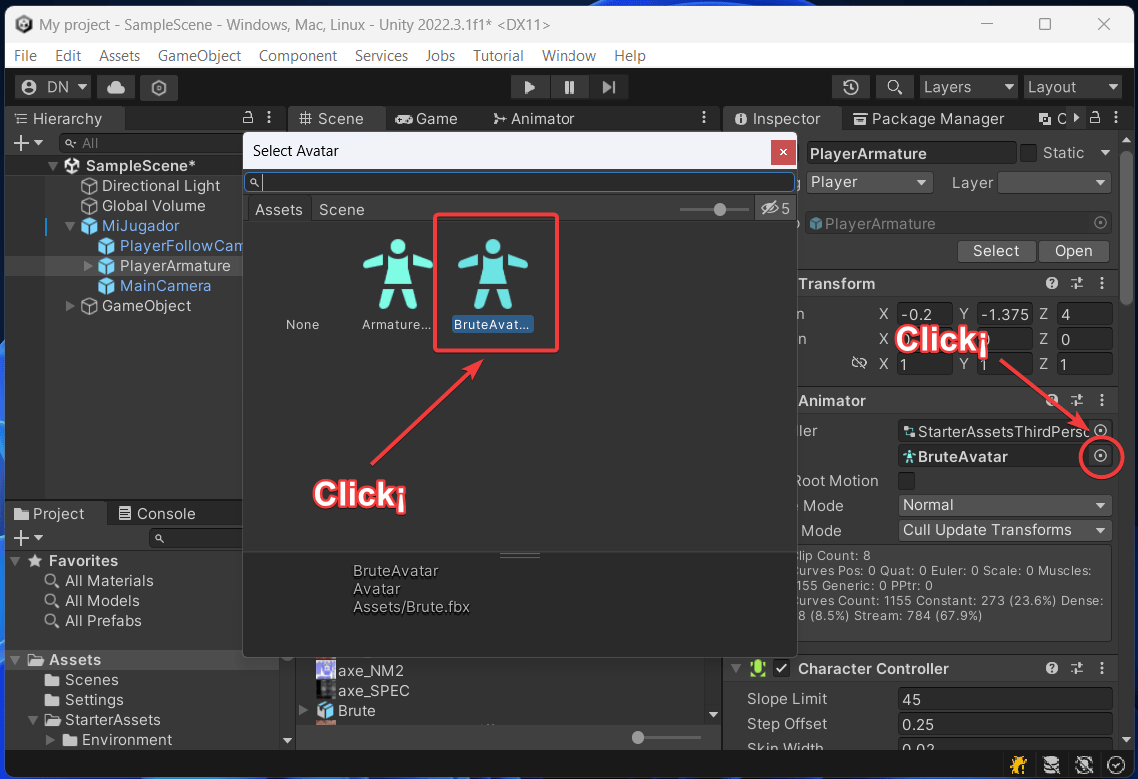Select PlayerFollowCamera in Hierarchy
The width and height of the screenshot is (1138, 779).
(181, 246)
